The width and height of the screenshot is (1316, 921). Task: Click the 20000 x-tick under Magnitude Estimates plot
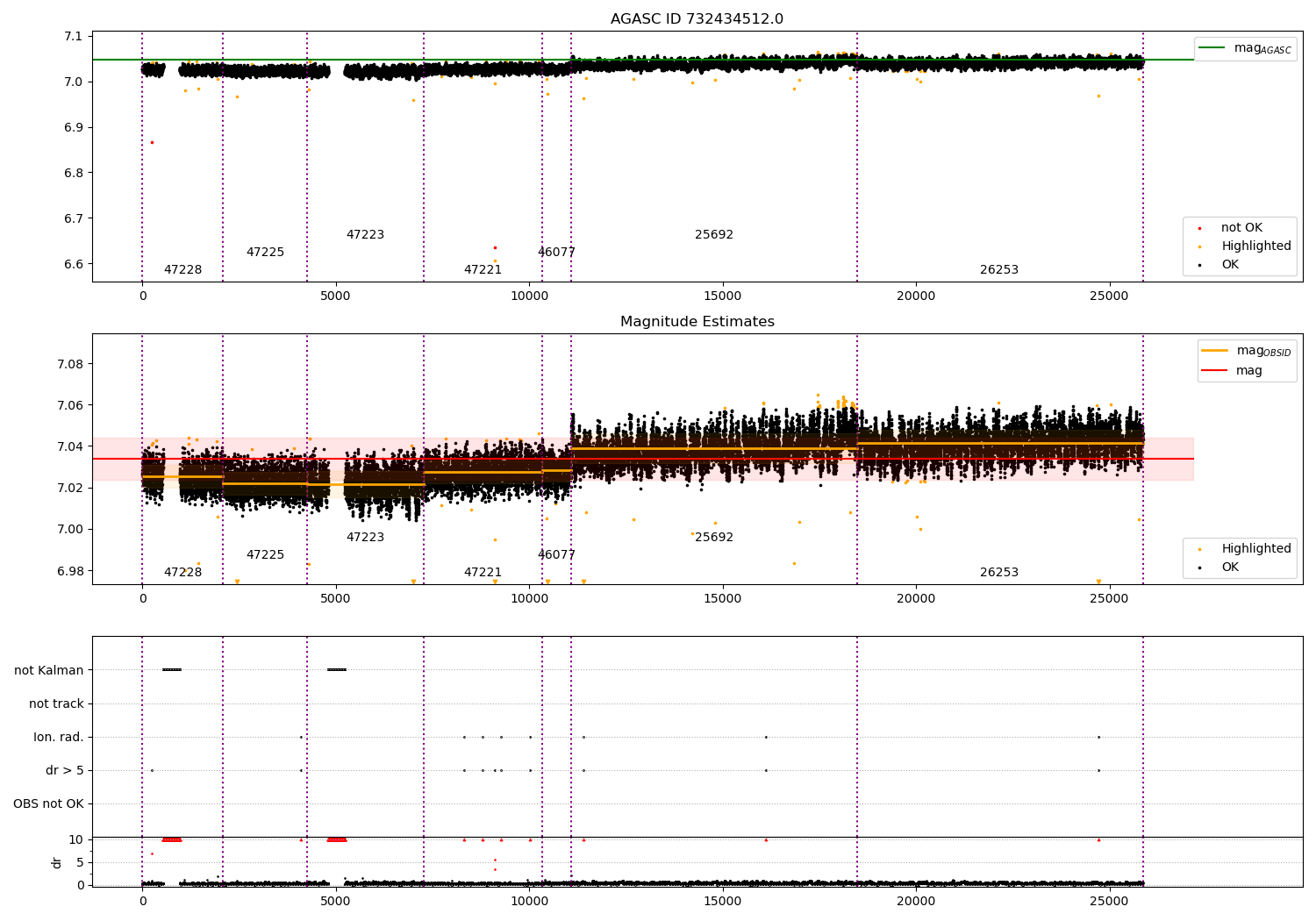916,598
